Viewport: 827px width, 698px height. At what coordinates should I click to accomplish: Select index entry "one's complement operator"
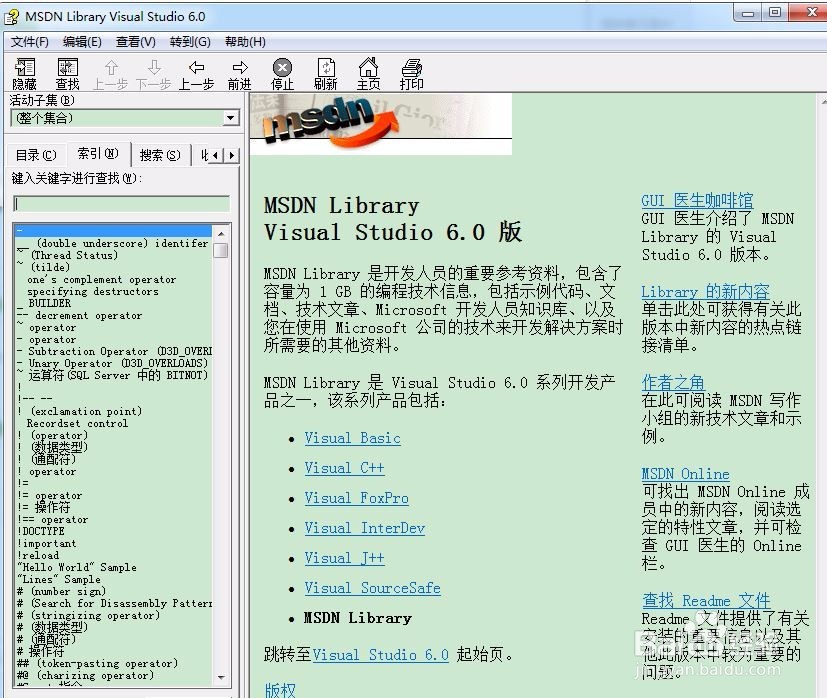pos(102,280)
